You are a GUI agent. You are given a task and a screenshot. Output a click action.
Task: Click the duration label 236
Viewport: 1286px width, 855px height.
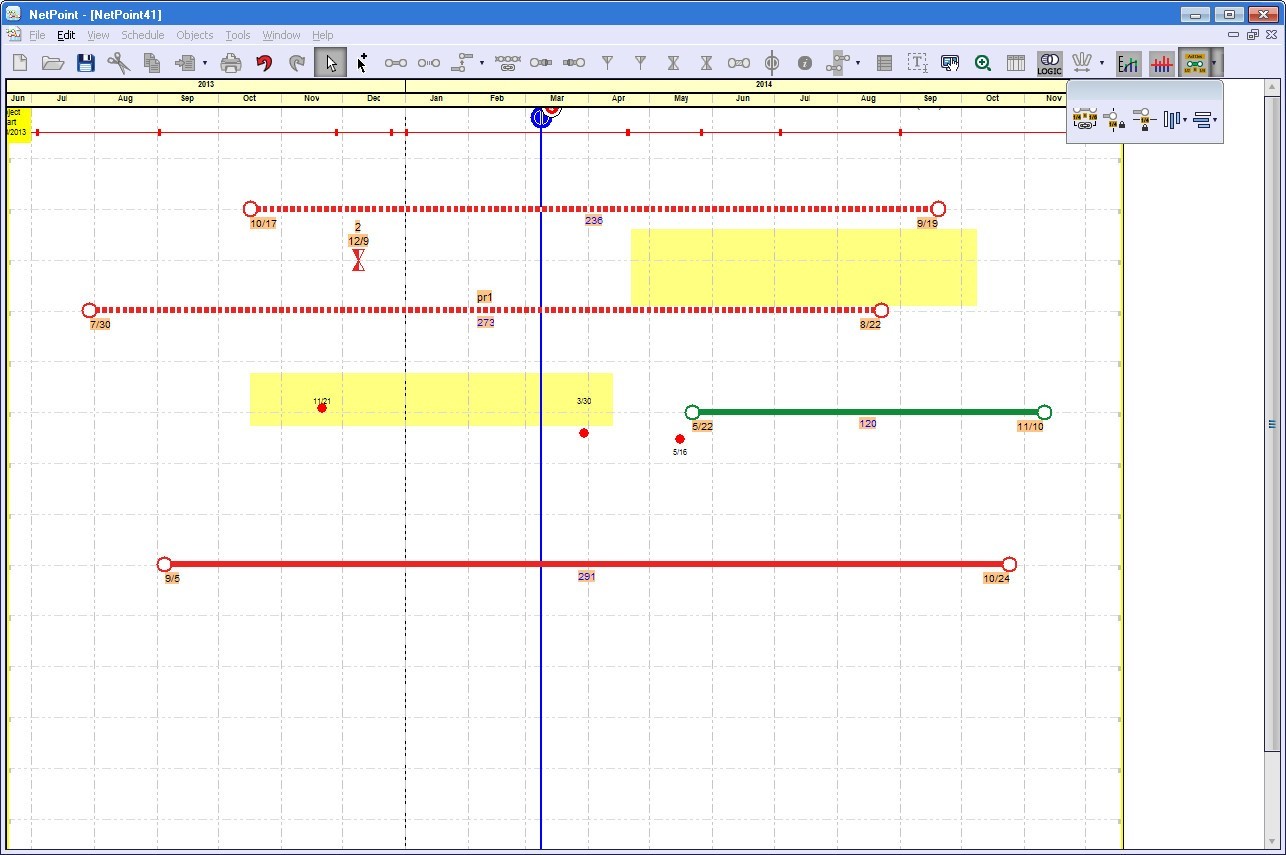[594, 220]
